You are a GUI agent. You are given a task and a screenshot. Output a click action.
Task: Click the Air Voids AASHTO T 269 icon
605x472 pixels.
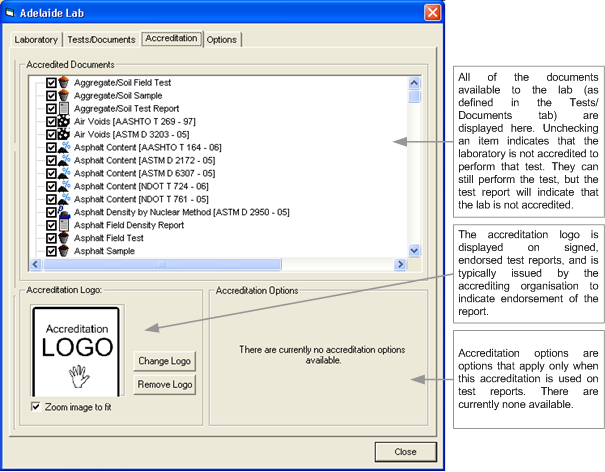[64, 121]
